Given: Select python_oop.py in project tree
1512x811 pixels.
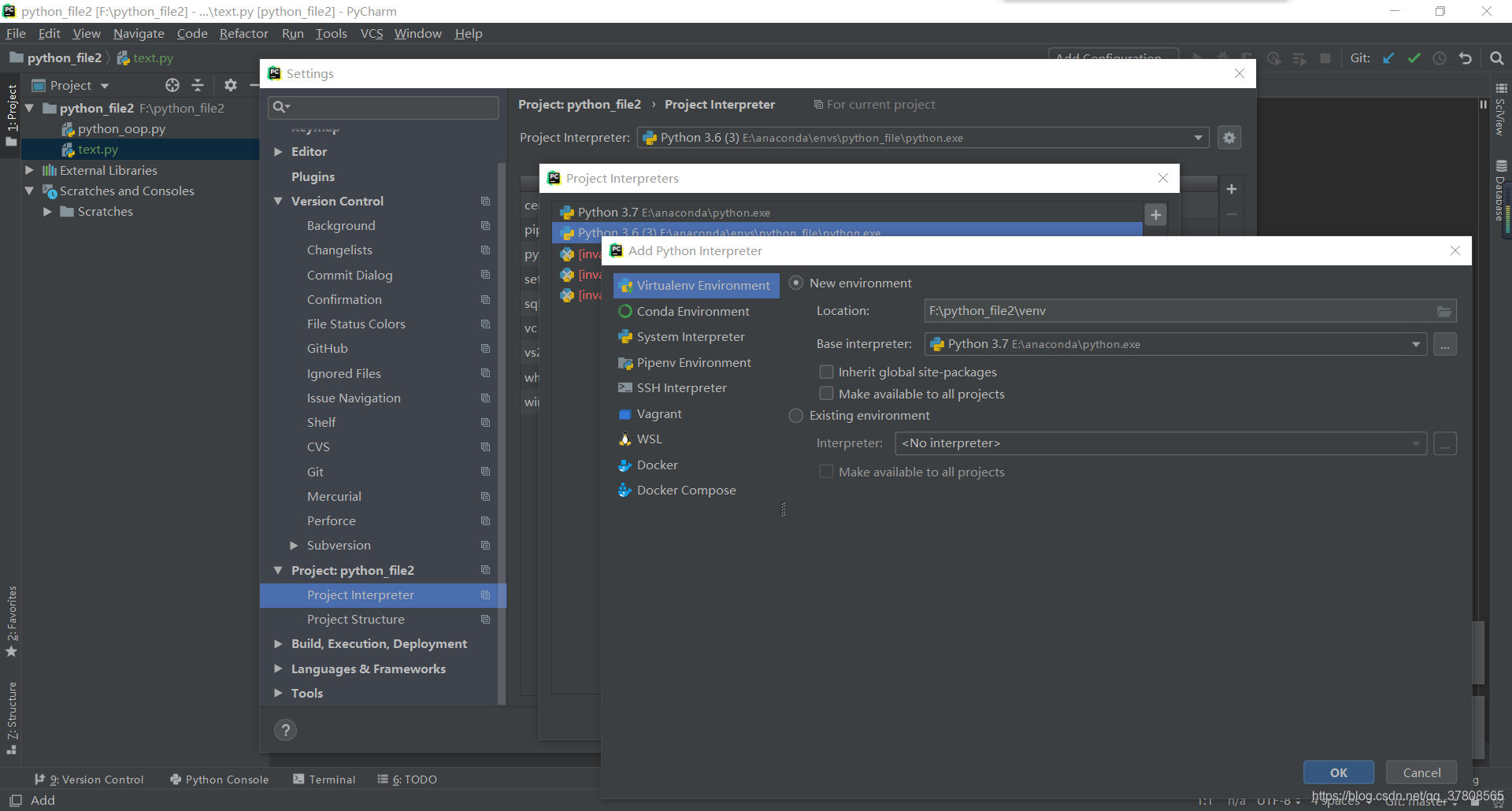Looking at the screenshot, I should click(x=121, y=129).
